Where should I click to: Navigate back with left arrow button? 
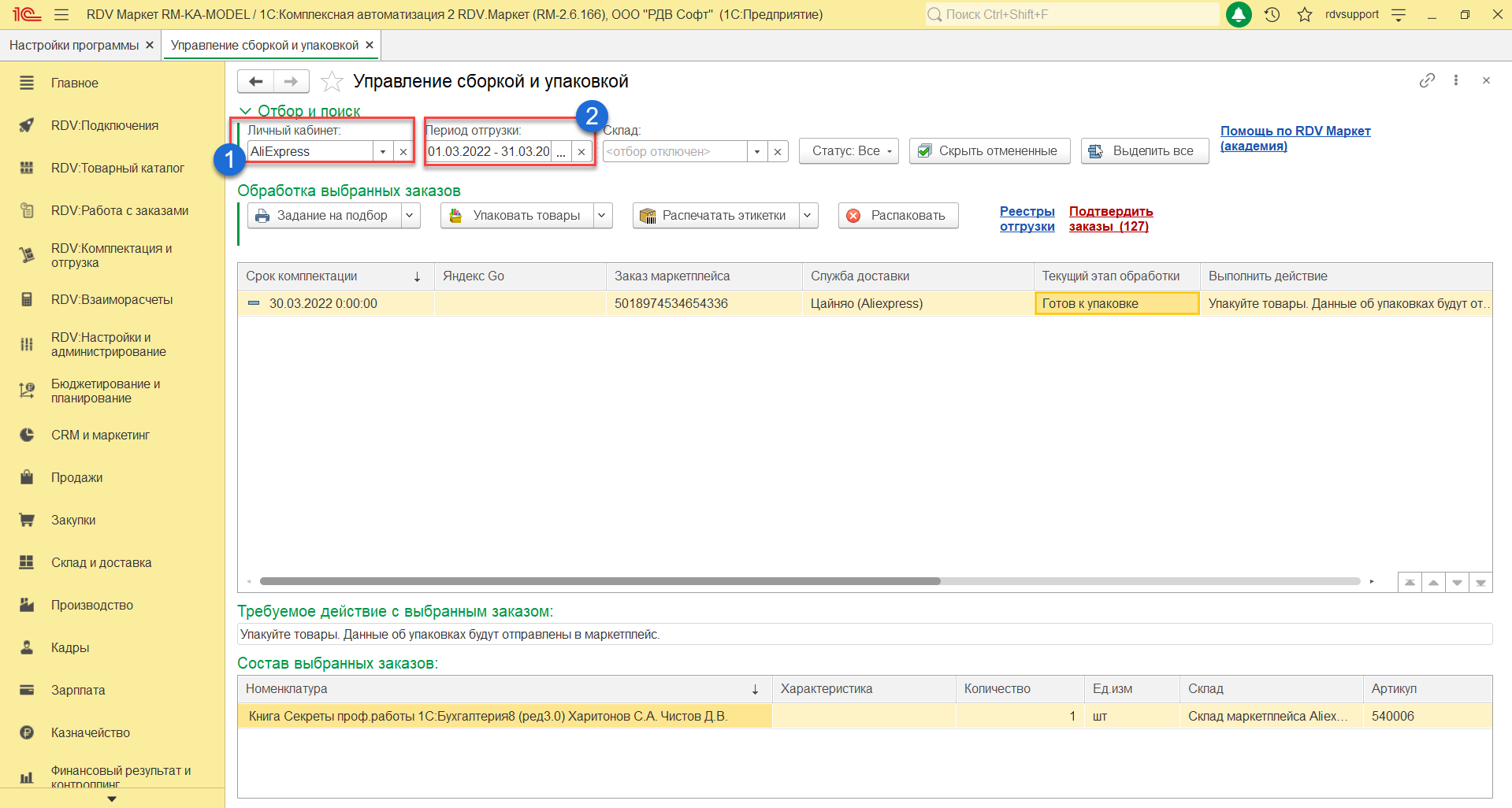[255, 81]
